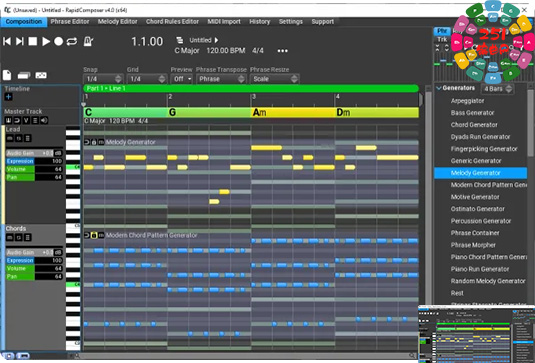The width and height of the screenshot is (535, 363).
Task: Adjust the Chords track Pan slider
Action: [x=34, y=277]
